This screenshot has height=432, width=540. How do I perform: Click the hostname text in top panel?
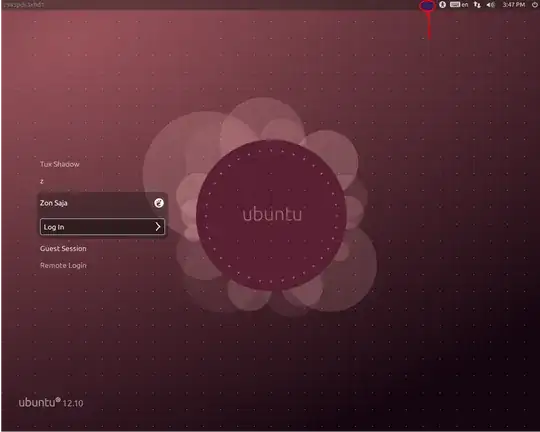(23, 4)
